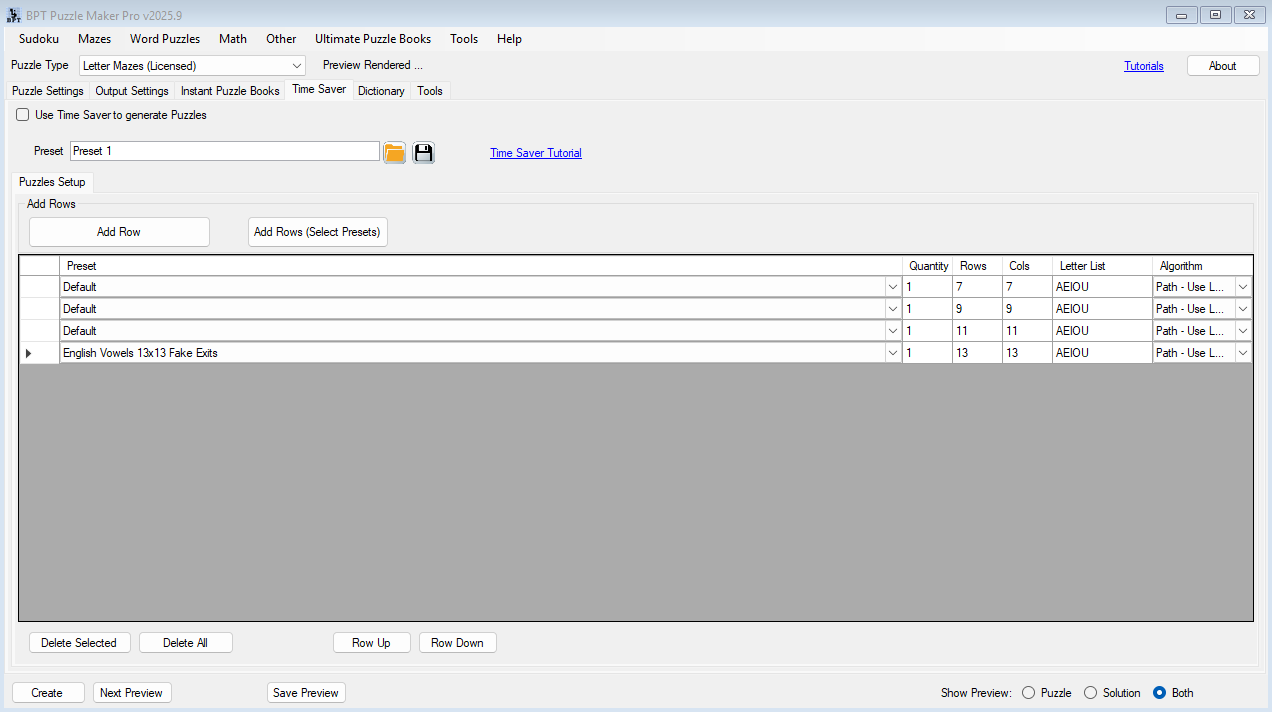Open the Time Saver Tutorial link

coord(536,153)
